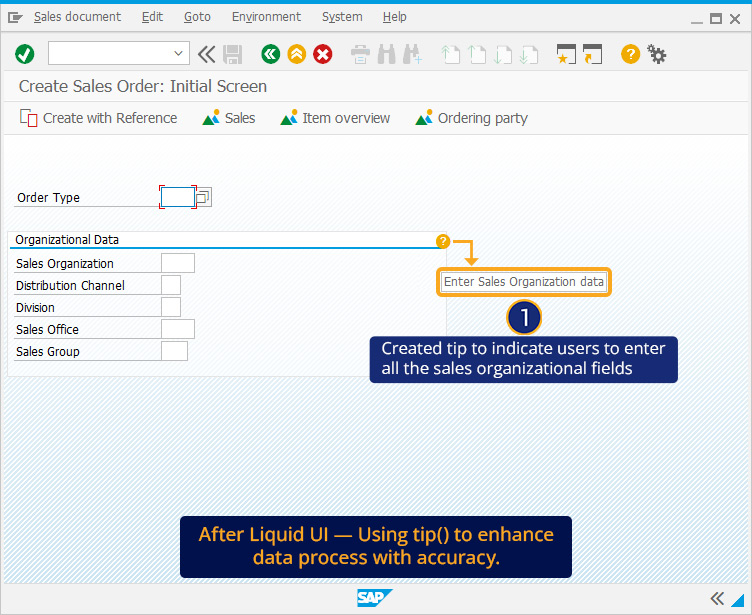Click the Organizational Data group title
This screenshot has height=615, width=752.
[67, 239]
